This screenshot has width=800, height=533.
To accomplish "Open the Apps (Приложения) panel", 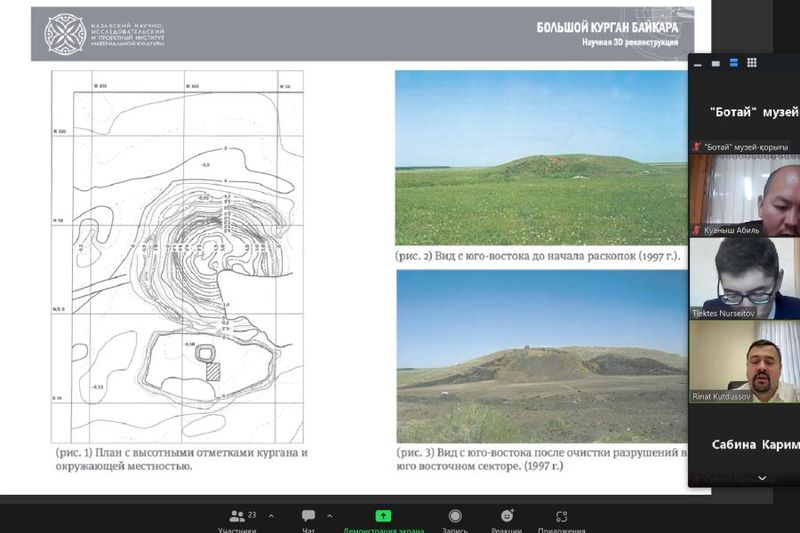I will (561, 519).
